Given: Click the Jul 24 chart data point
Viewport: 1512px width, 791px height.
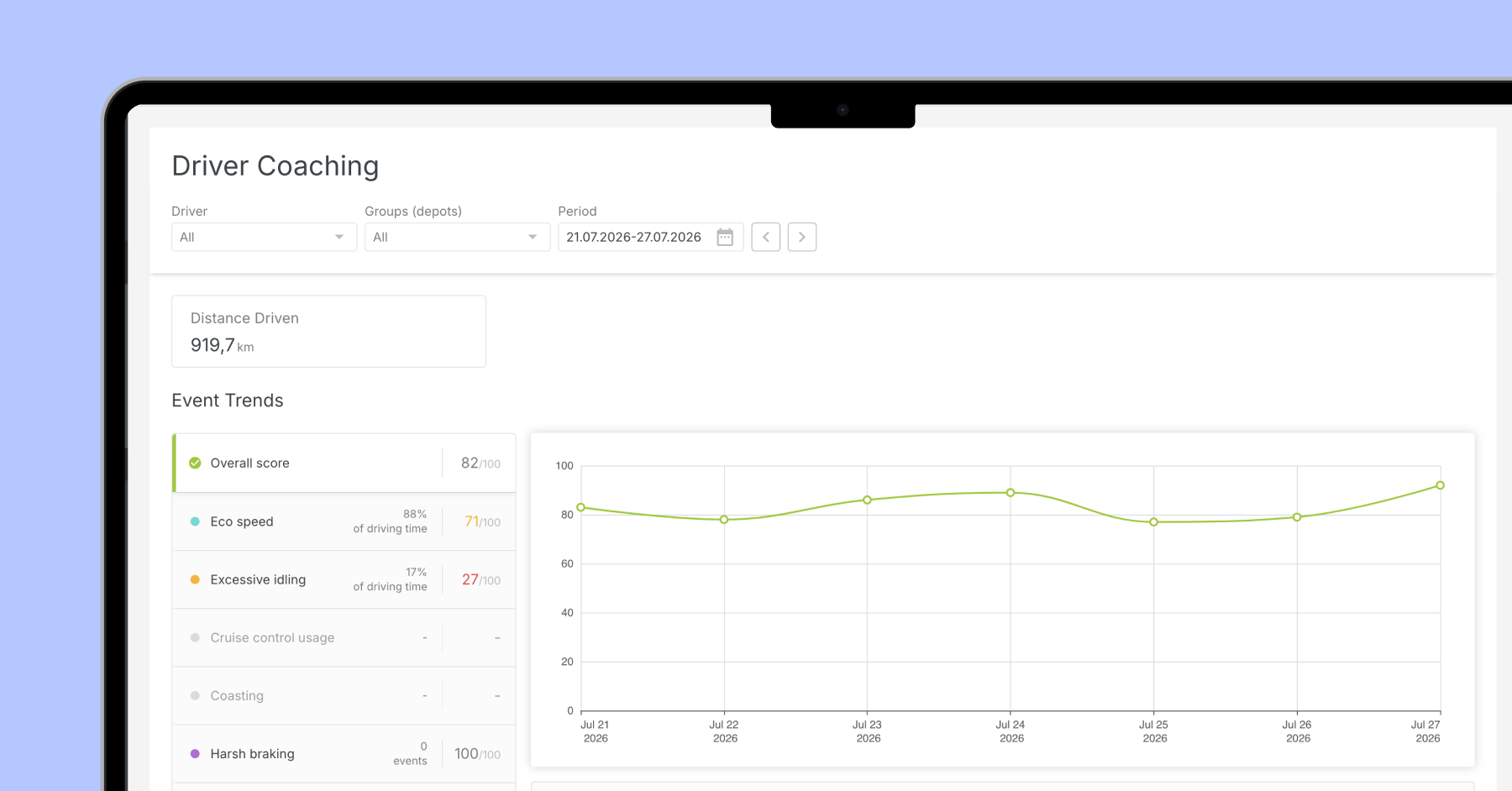Looking at the screenshot, I should (x=1011, y=493).
